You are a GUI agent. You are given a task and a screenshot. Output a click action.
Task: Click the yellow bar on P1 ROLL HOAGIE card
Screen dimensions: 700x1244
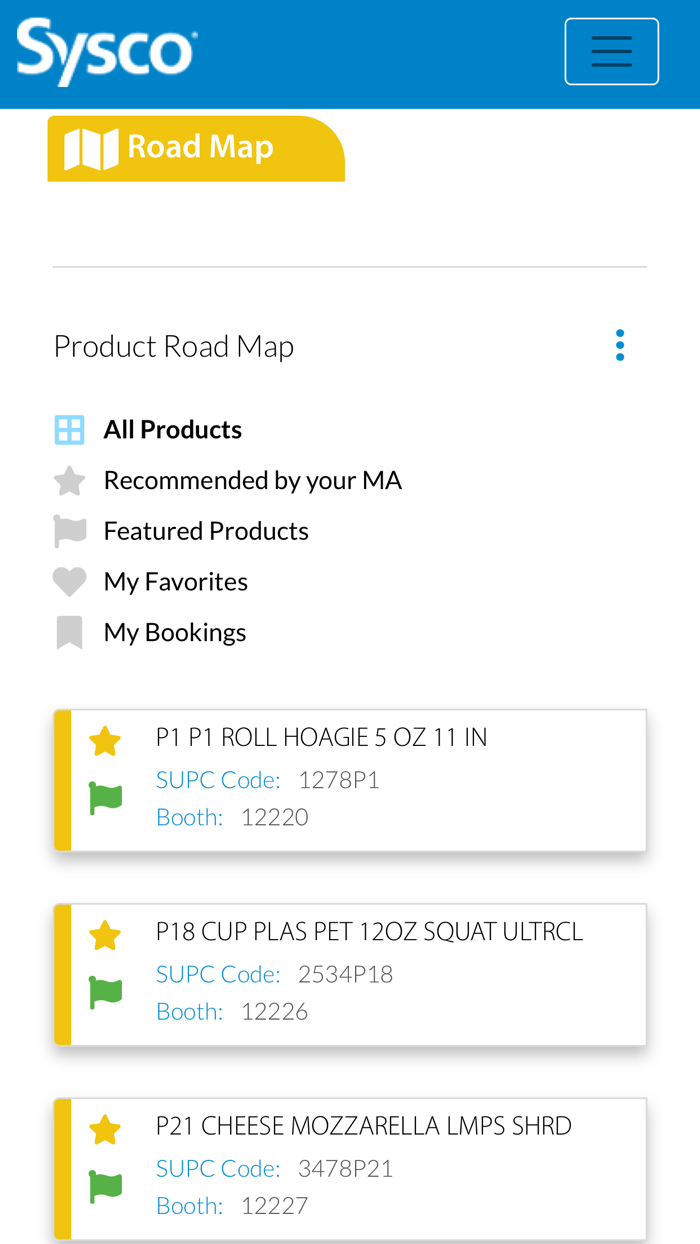coord(61,778)
